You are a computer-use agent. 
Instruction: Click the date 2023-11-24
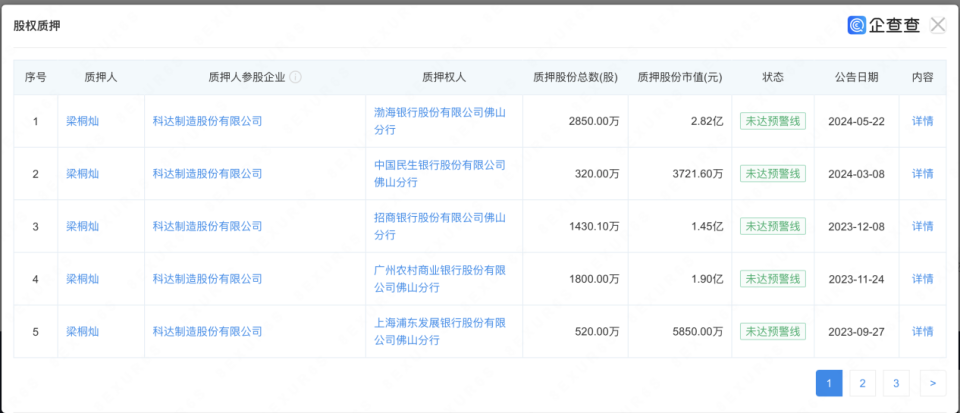[856, 279]
